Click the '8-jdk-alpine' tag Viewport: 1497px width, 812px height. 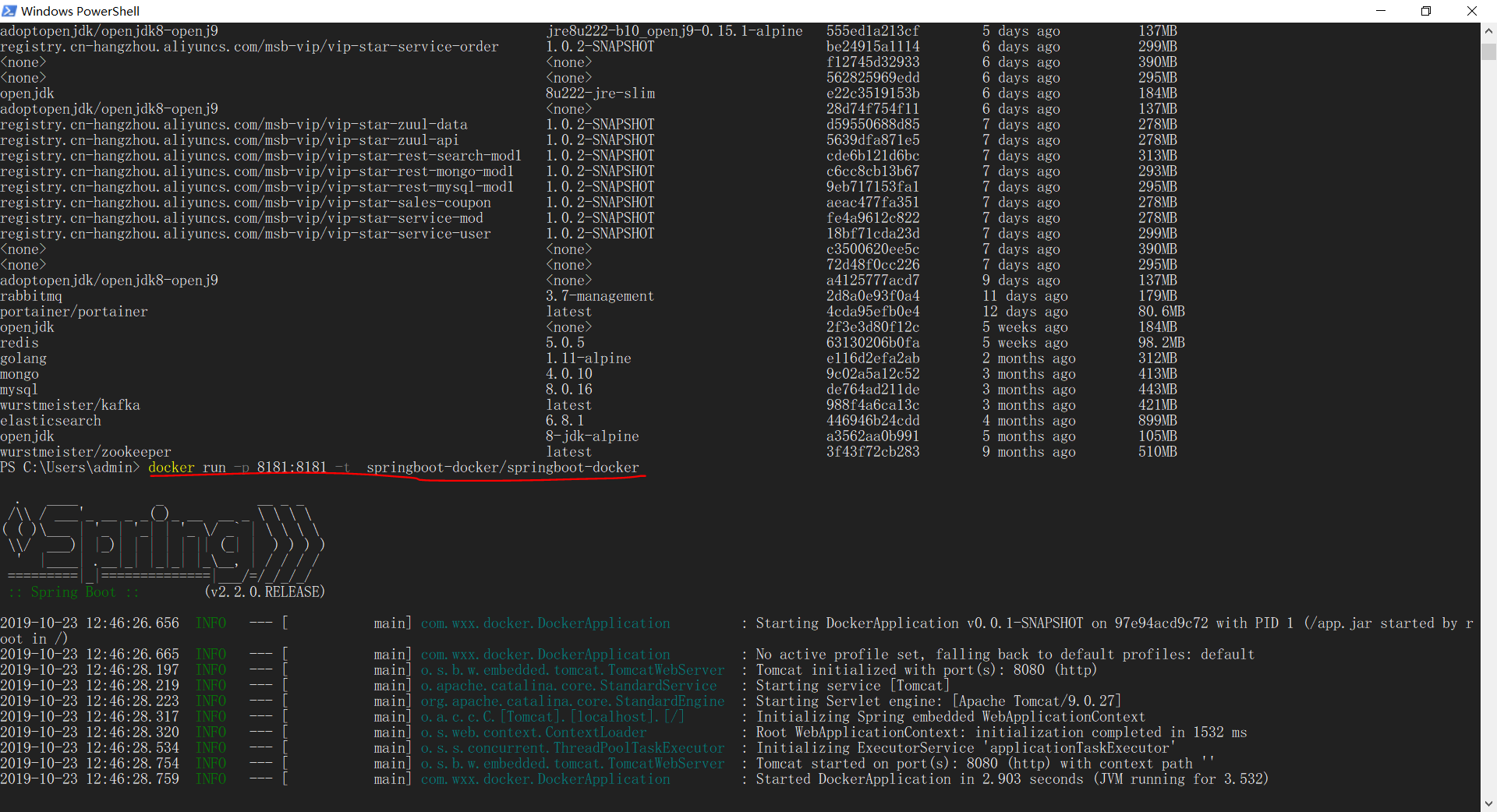[x=593, y=436]
